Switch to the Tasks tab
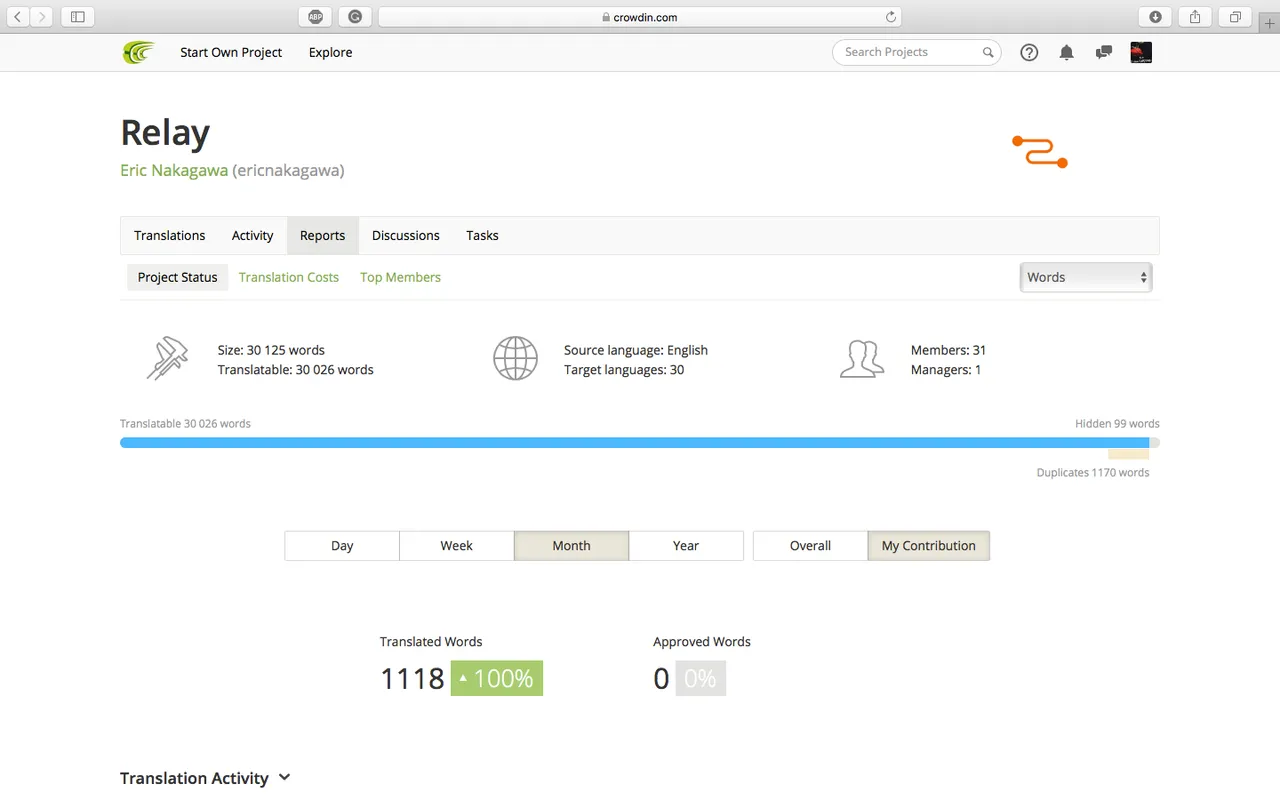1280x800 pixels. pyautogui.click(x=482, y=235)
